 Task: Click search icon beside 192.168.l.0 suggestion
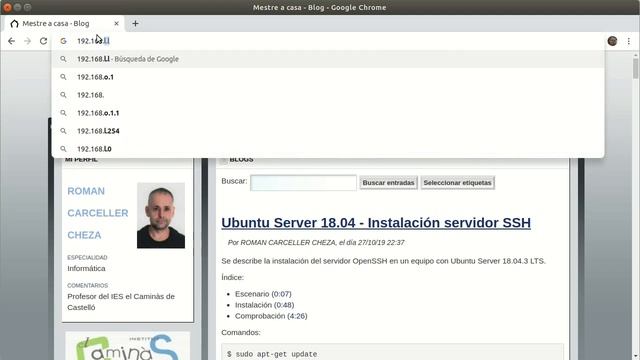pyautogui.click(x=63, y=149)
